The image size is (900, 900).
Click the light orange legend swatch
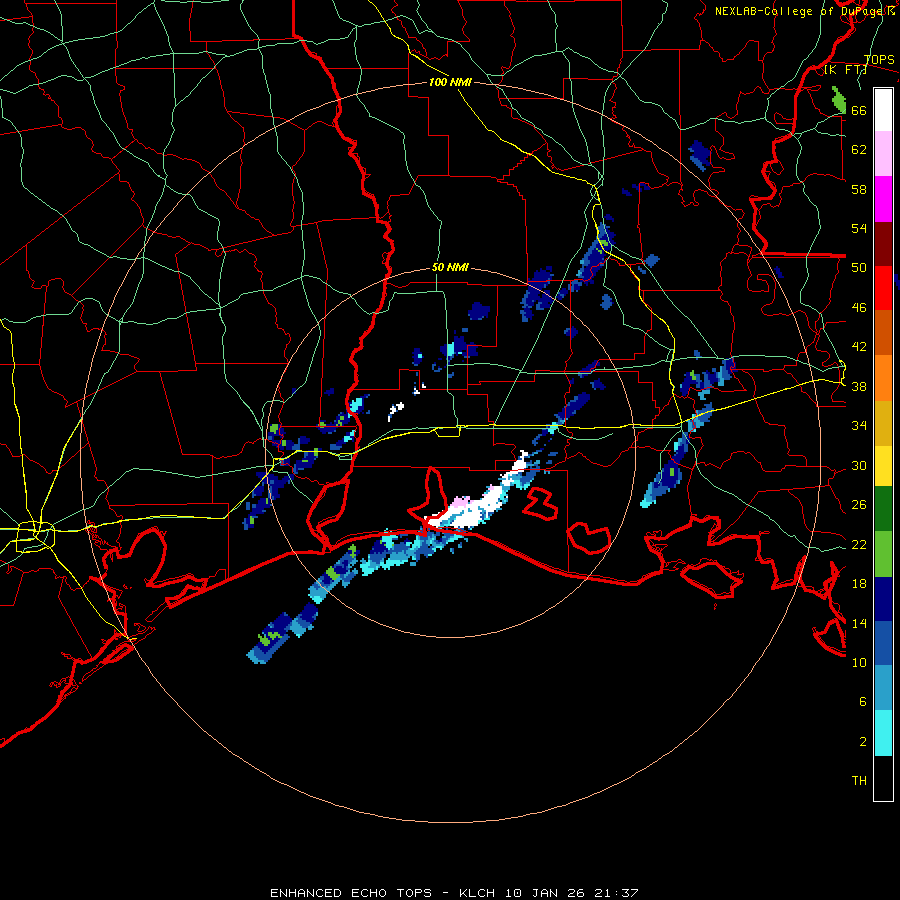pyautogui.click(x=883, y=378)
